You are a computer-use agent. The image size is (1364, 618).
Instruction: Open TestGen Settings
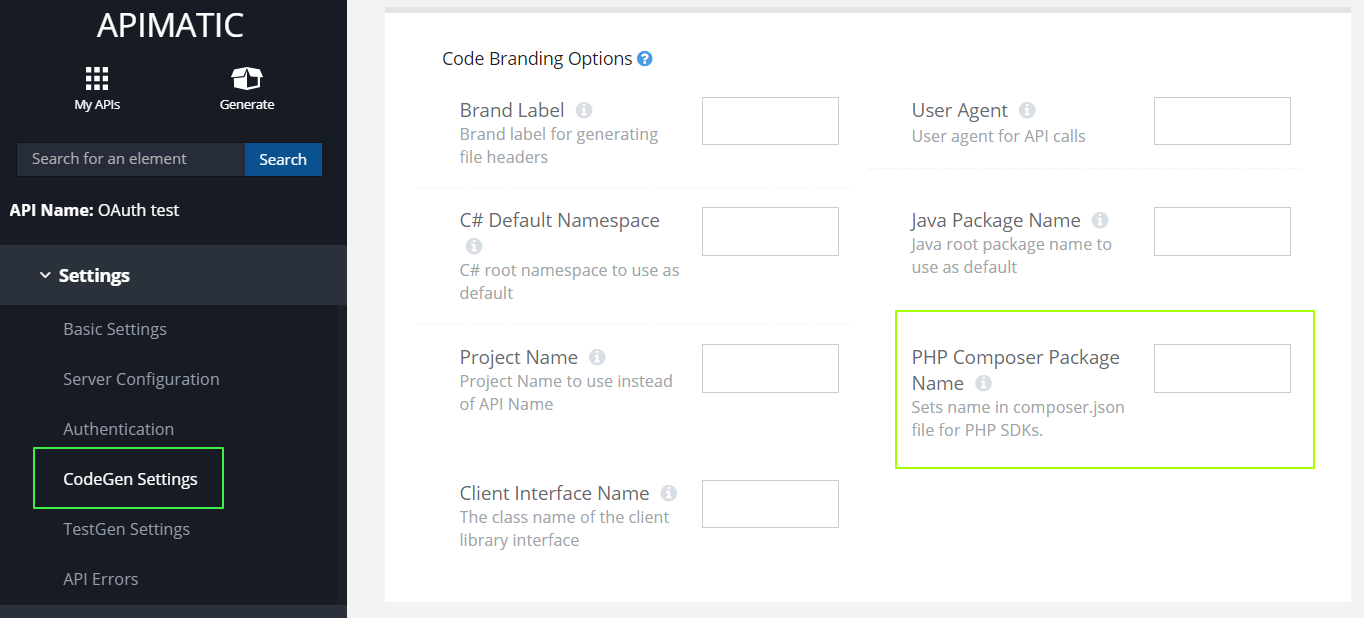[x=126, y=529]
